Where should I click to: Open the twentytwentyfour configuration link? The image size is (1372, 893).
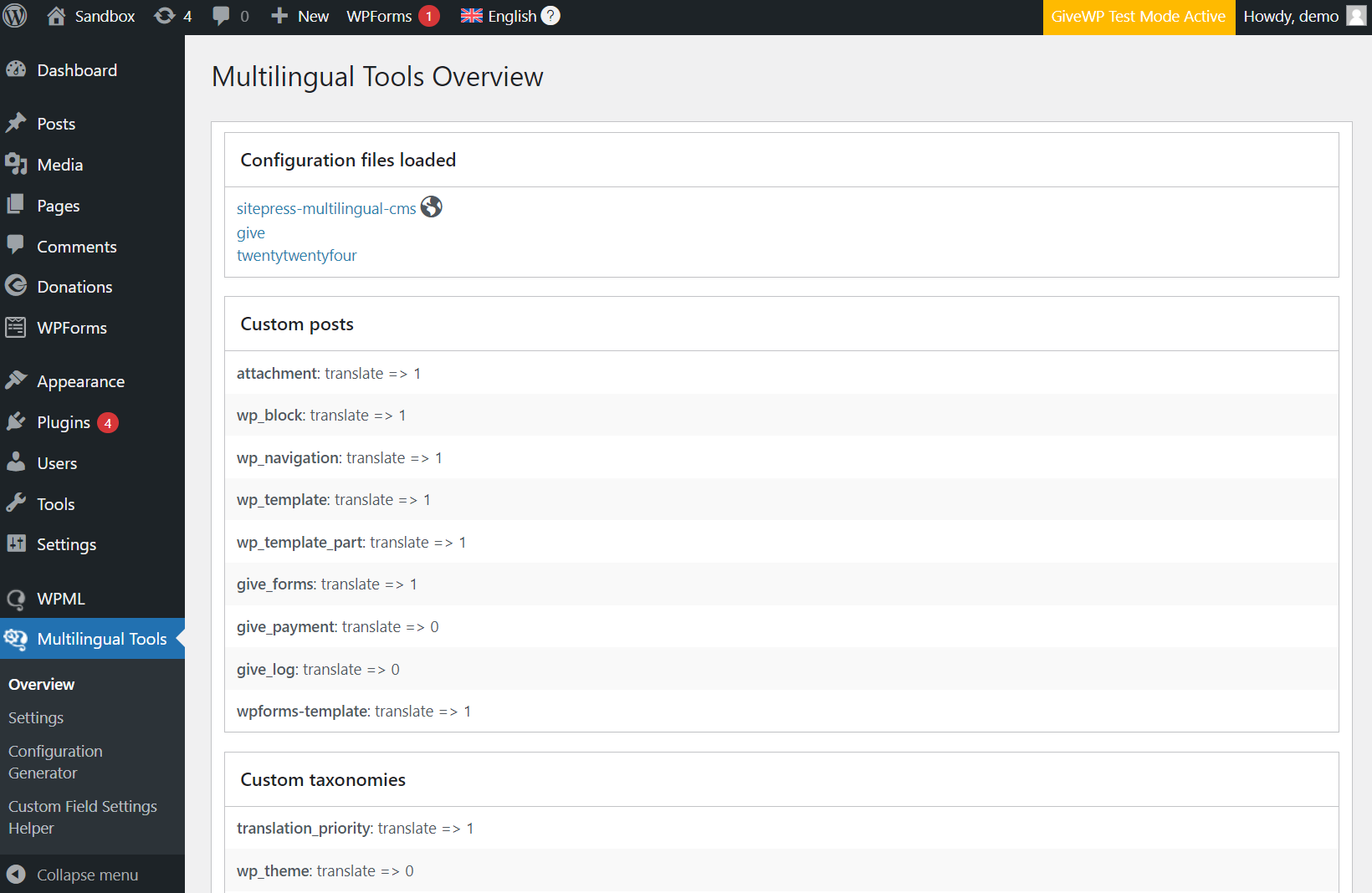296,255
